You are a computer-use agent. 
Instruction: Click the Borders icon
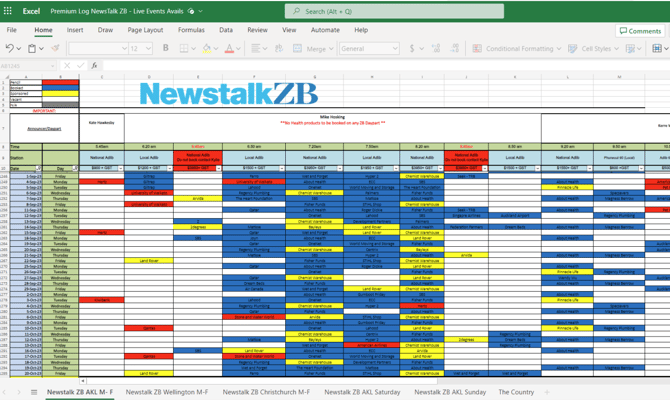185,48
